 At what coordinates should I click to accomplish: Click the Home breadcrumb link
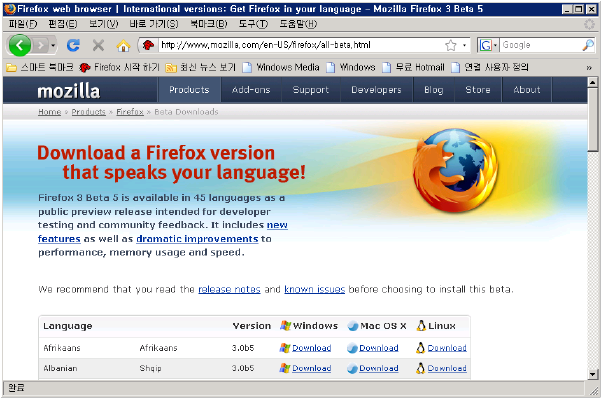click(x=49, y=112)
